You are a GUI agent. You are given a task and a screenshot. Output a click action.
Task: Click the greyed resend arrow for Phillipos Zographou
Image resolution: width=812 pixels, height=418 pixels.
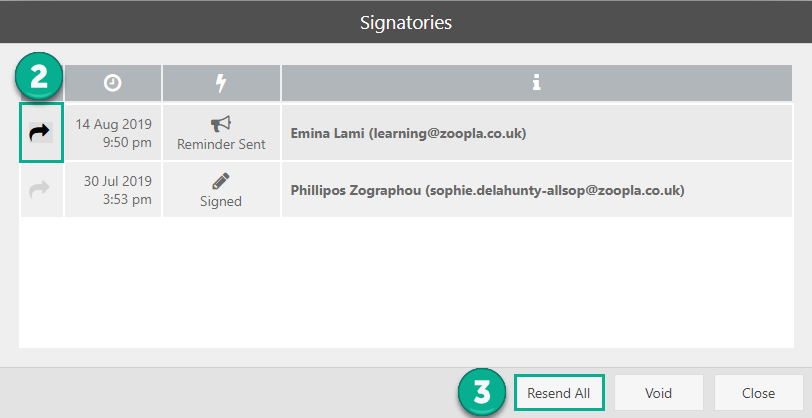(x=41, y=190)
